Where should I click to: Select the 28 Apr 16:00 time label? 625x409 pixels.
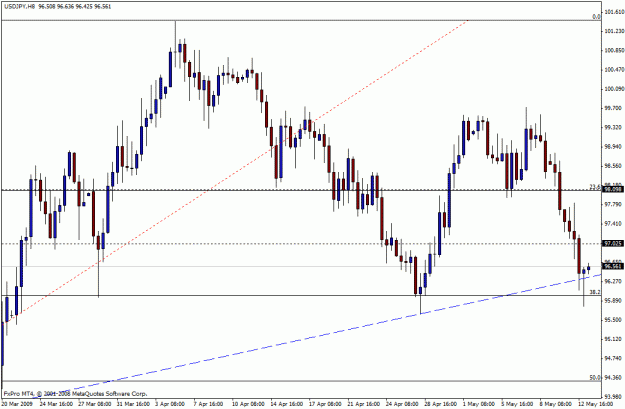[x=440, y=404]
